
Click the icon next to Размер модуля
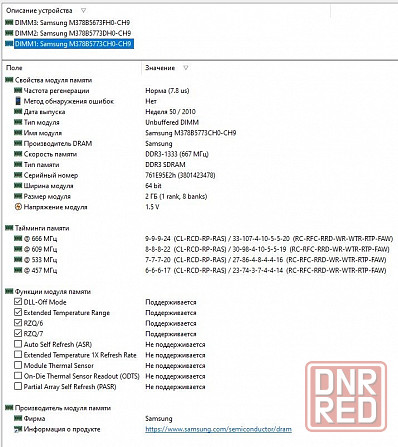(x=18, y=196)
